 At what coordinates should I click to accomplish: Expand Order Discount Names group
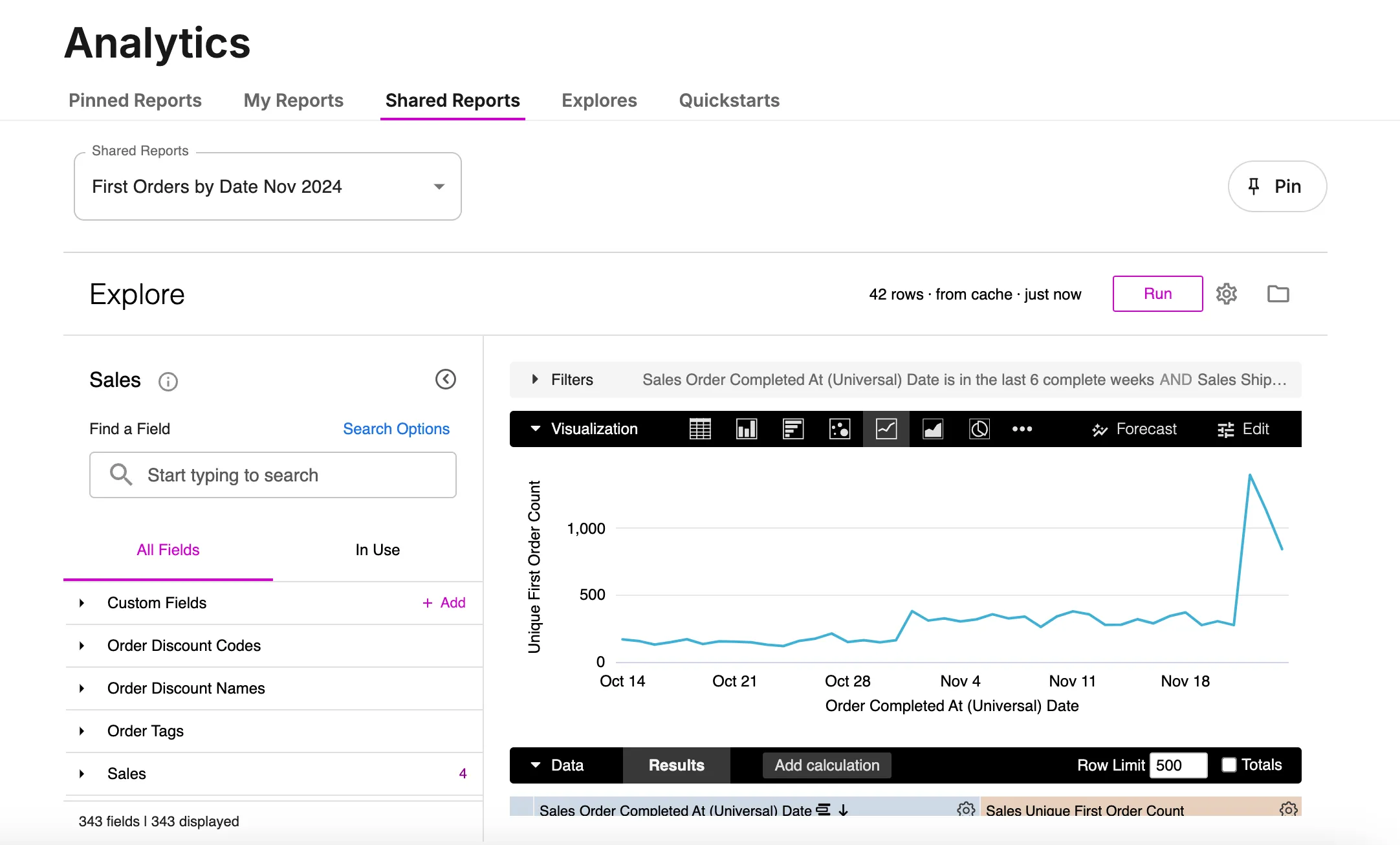(82, 688)
